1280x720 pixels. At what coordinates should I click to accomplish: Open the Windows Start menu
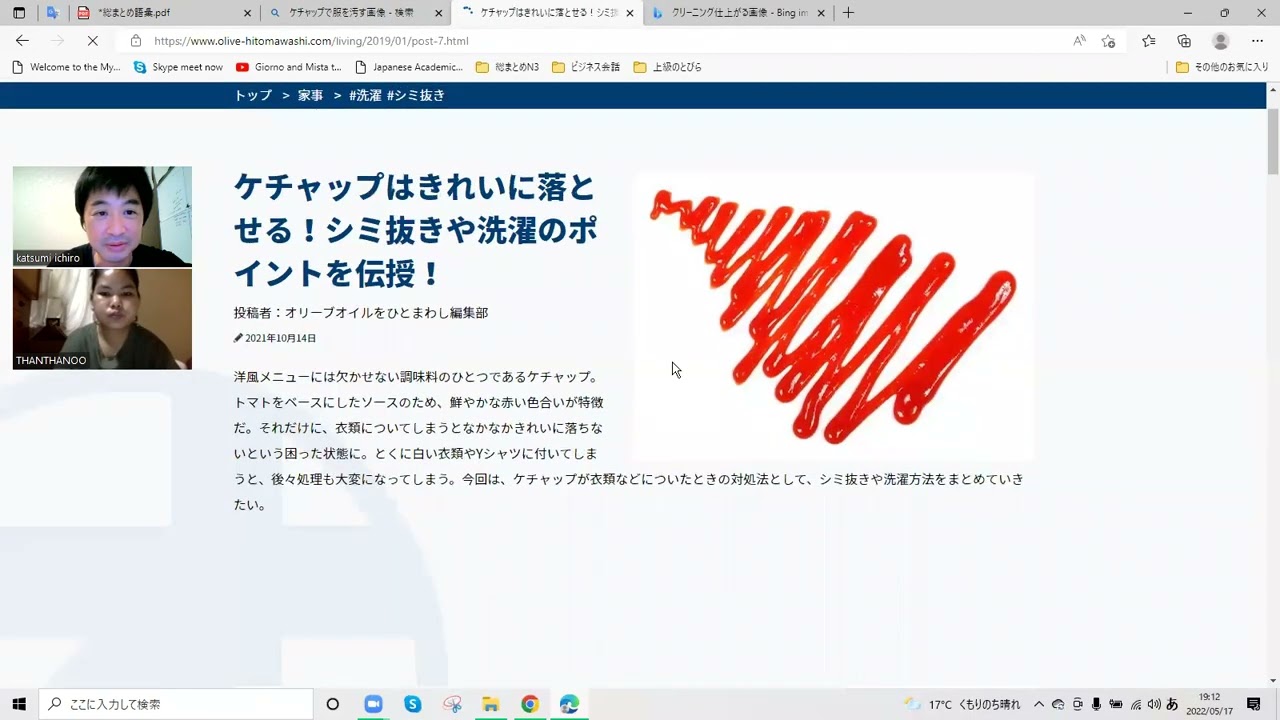click(x=19, y=704)
